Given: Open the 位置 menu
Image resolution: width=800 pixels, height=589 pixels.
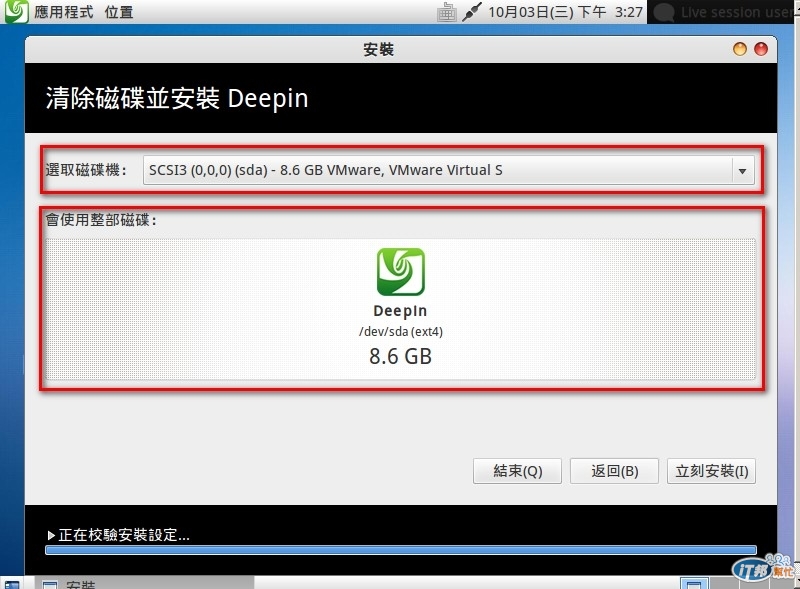Looking at the screenshot, I should pyautogui.click(x=119, y=12).
